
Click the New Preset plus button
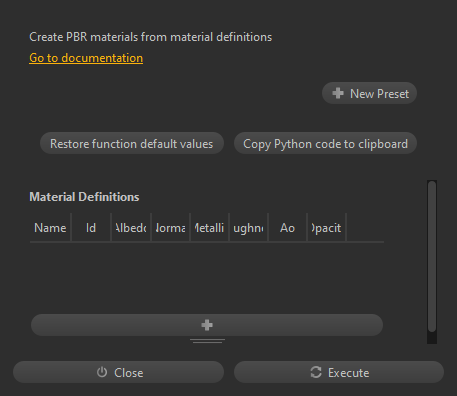[369, 93]
